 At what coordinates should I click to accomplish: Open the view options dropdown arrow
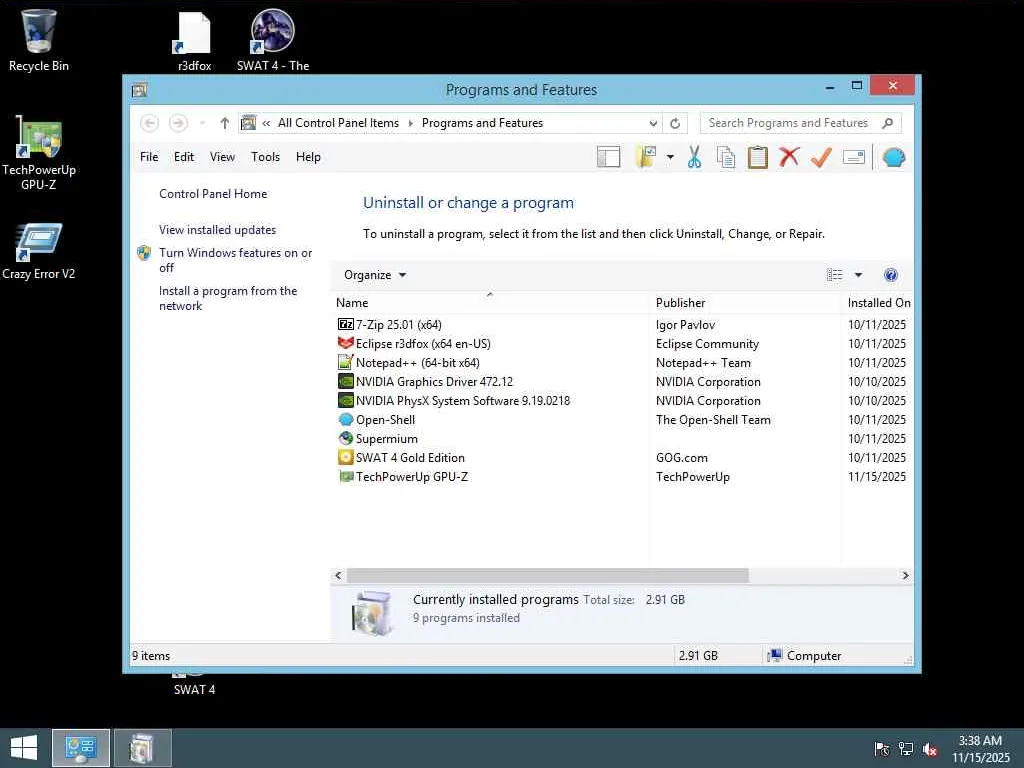coord(858,275)
